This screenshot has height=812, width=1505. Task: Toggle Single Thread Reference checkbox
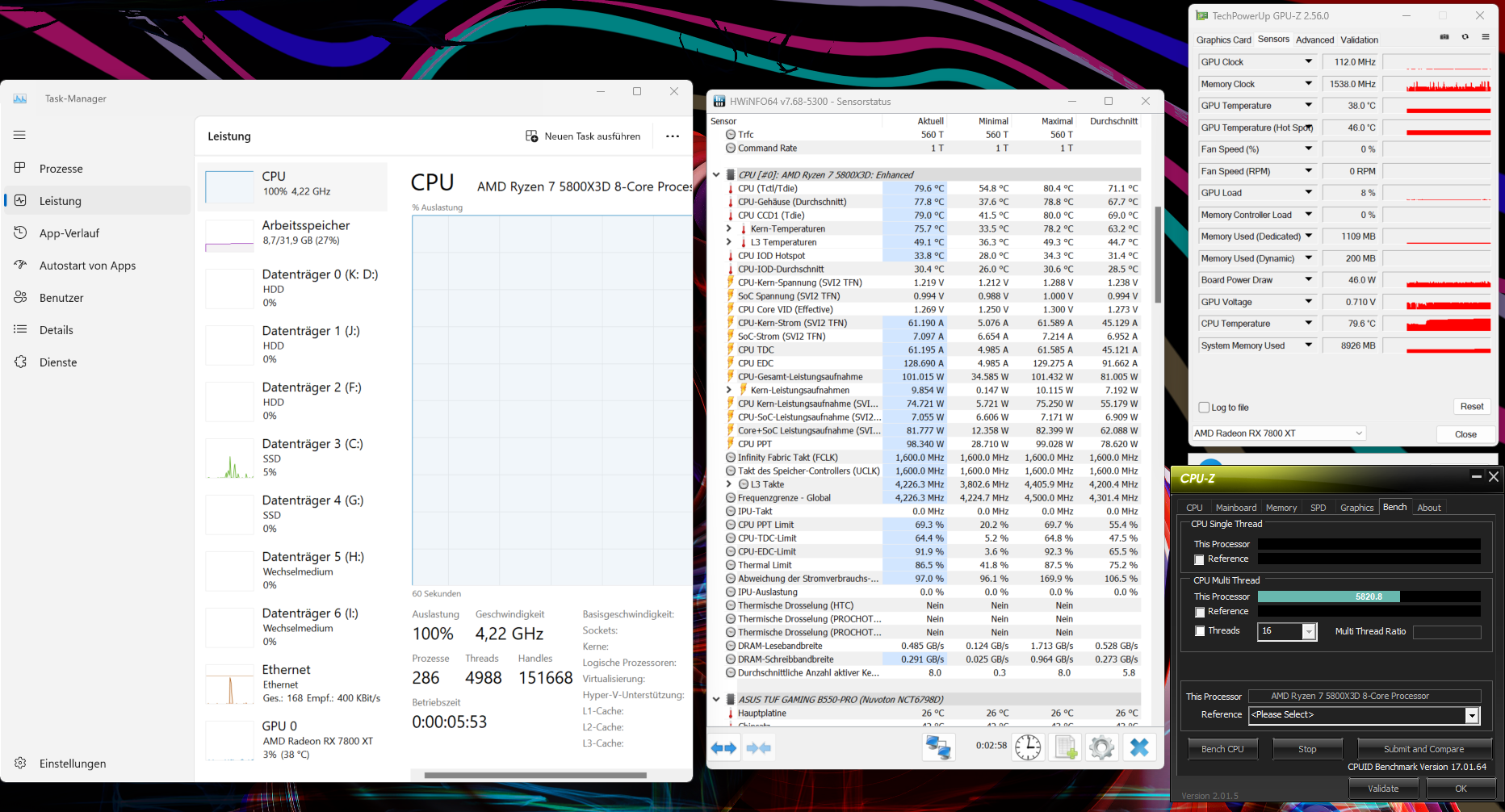(1200, 559)
